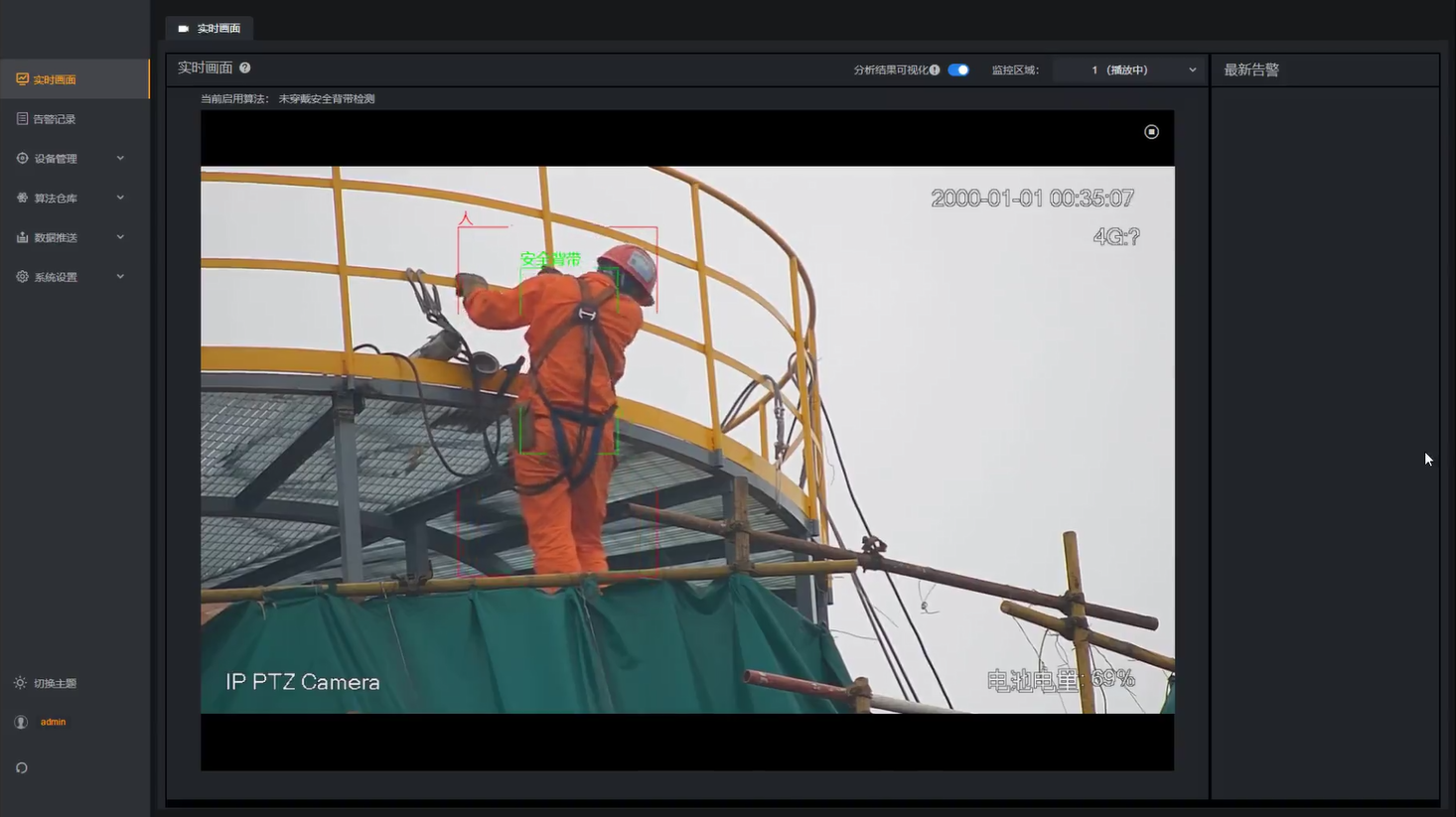This screenshot has width=1456, height=817.
Task: Click the 算法仓库 warehouse icon
Action: point(22,198)
